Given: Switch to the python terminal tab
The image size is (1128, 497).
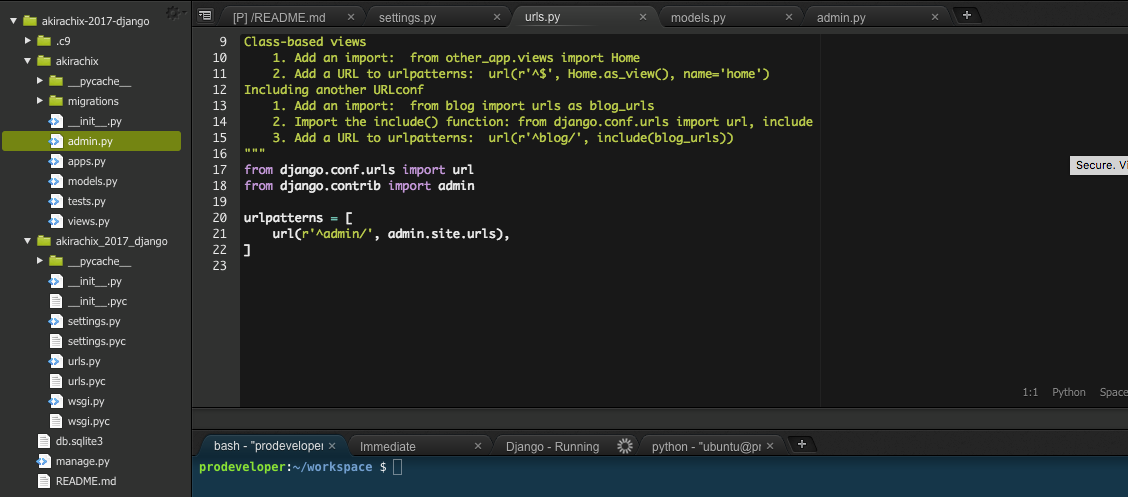Looking at the screenshot, I should (x=705, y=446).
